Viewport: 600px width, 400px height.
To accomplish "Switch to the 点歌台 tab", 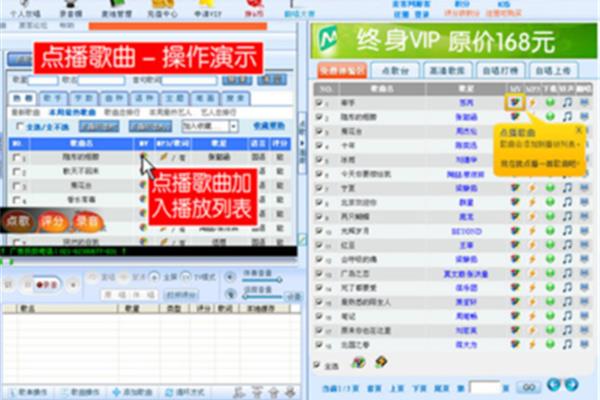I will [x=395, y=70].
